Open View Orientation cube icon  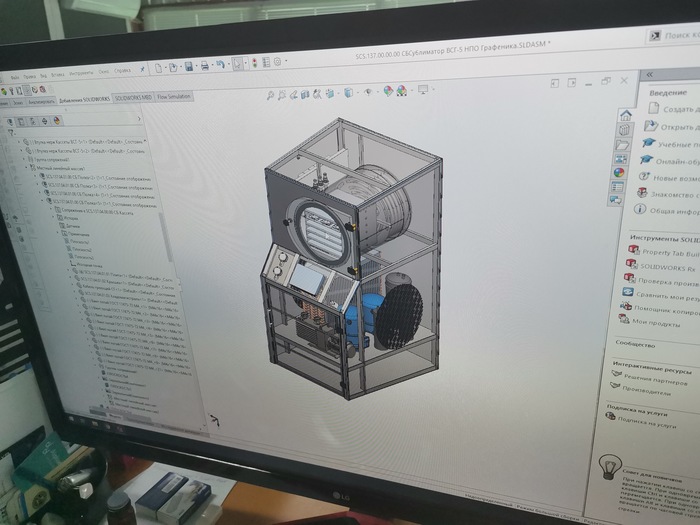click(x=330, y=93)
